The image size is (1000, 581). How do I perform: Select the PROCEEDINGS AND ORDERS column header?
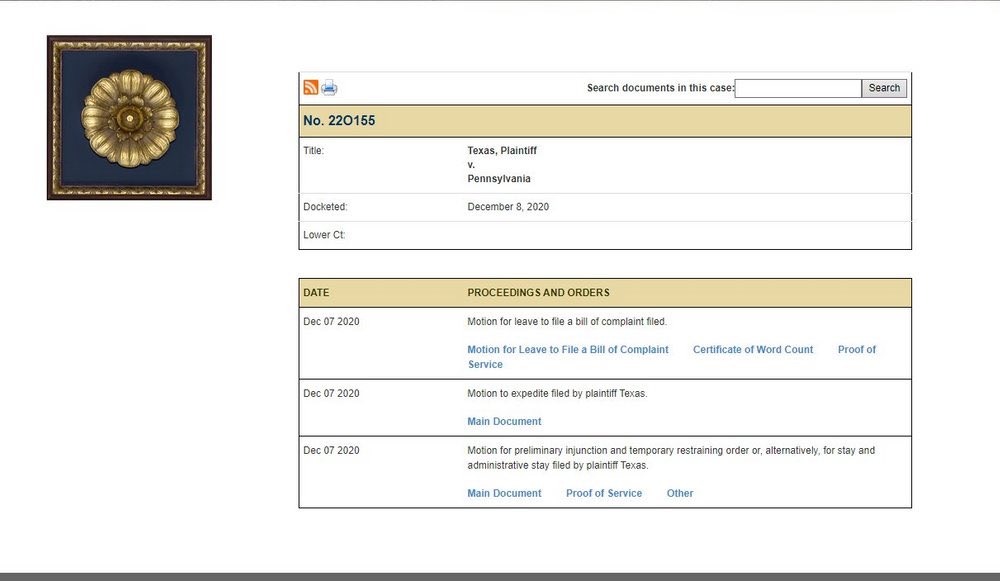[x=538, y=292]
